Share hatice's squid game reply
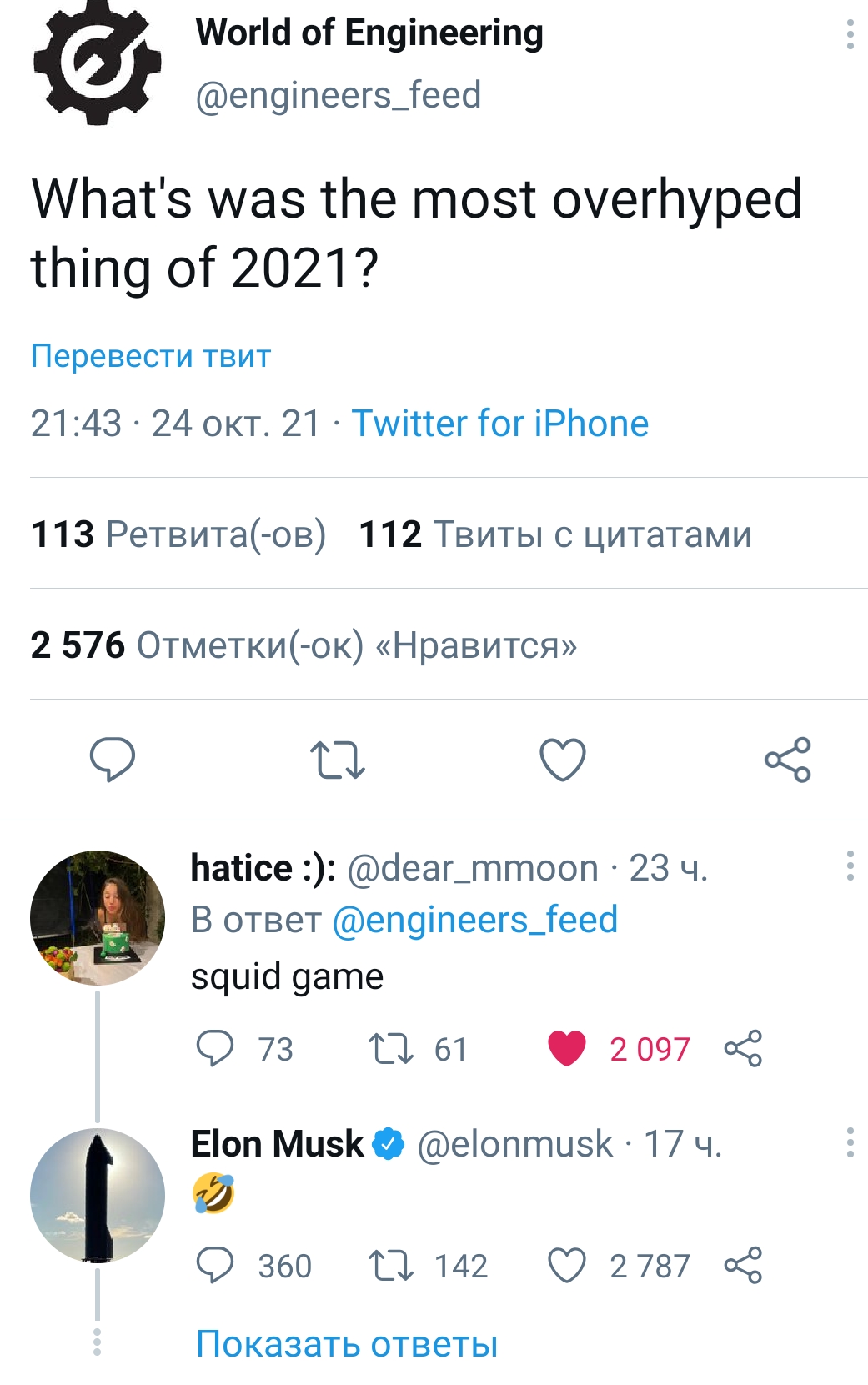The image size is (868, 1385). [743, 1048]
